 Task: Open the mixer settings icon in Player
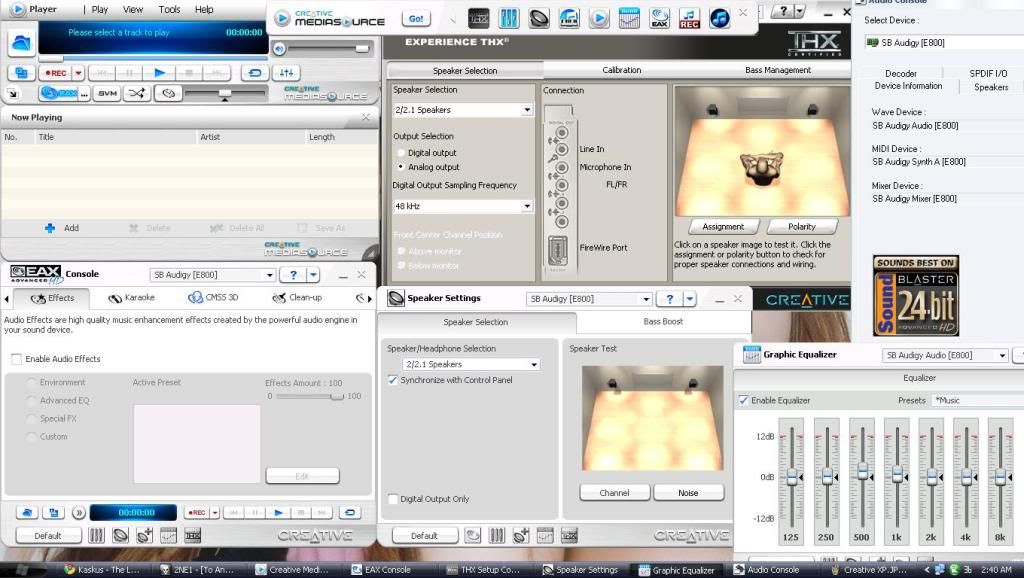(286, 72)
